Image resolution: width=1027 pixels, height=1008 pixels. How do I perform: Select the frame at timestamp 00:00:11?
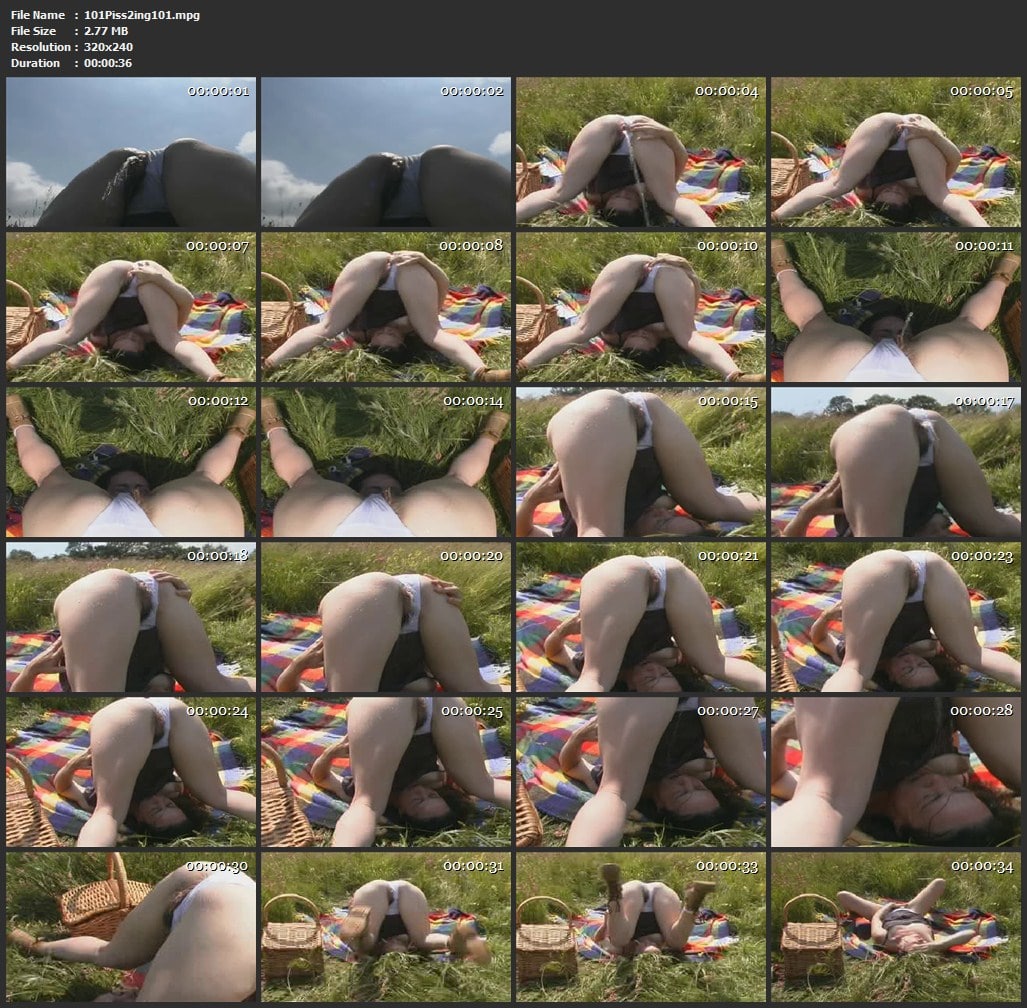(x=895, y=307)
